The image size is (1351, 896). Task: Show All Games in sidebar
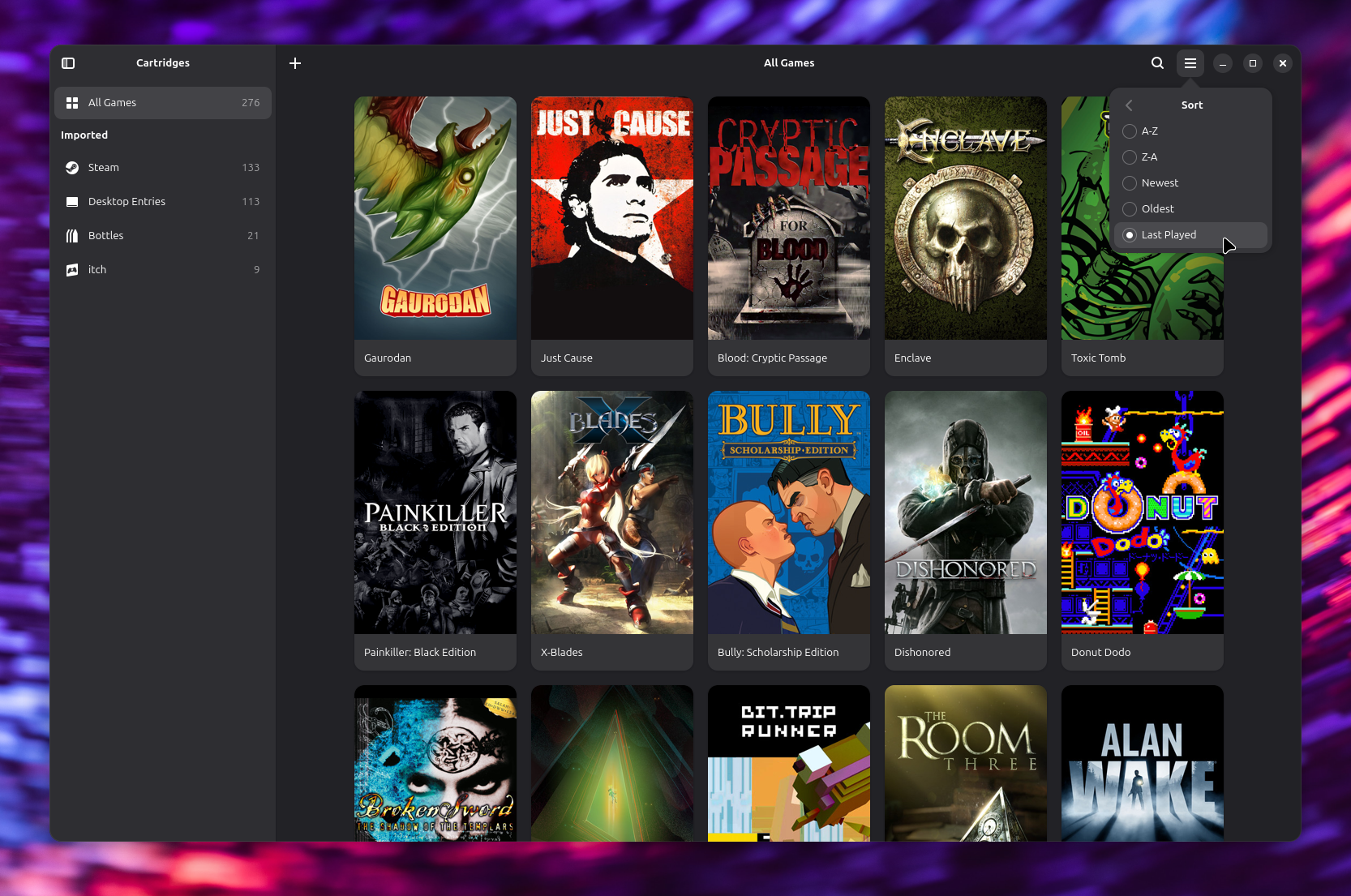point(163,103)
